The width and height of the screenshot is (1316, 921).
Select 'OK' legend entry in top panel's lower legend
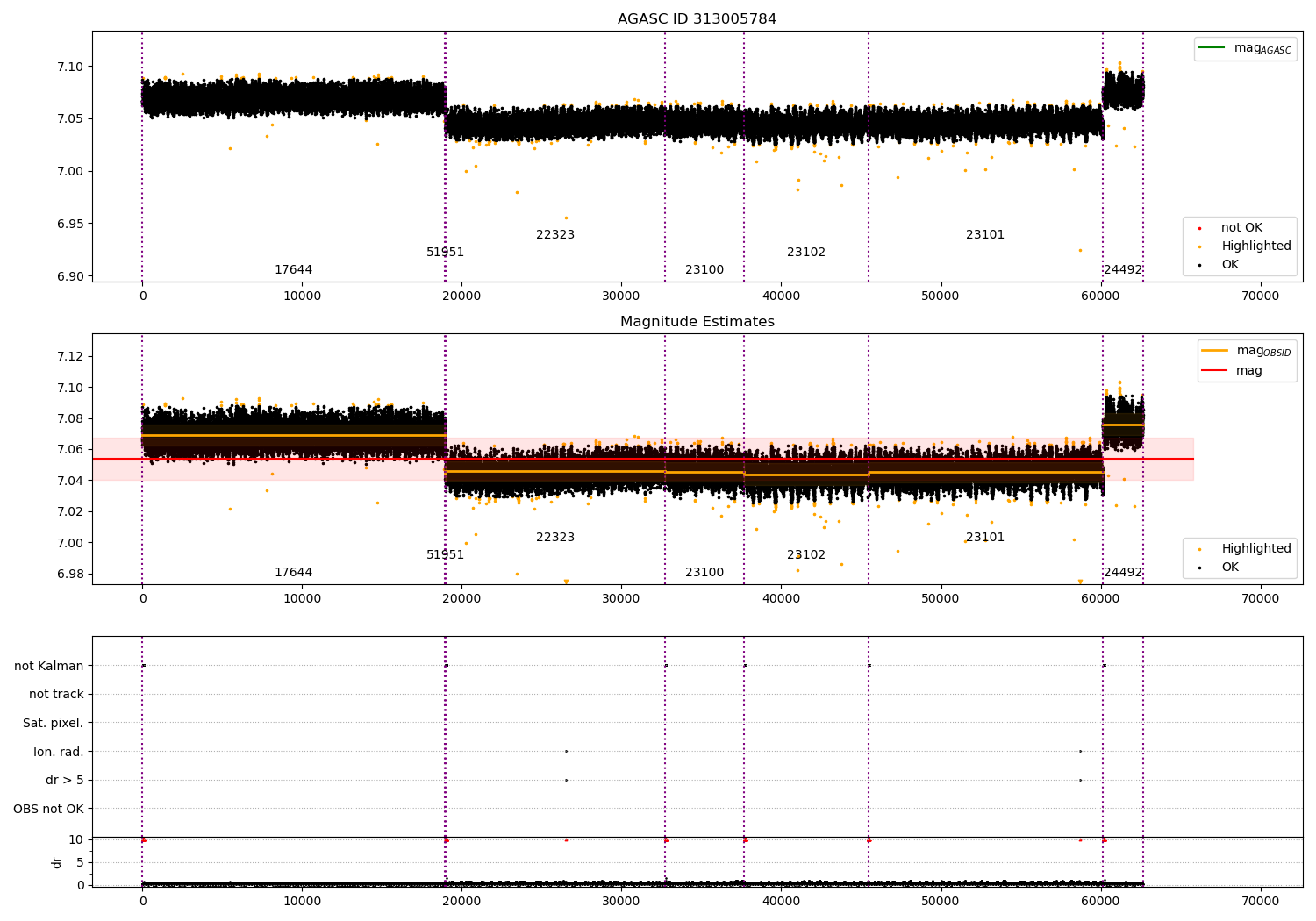click(1219, 265)
